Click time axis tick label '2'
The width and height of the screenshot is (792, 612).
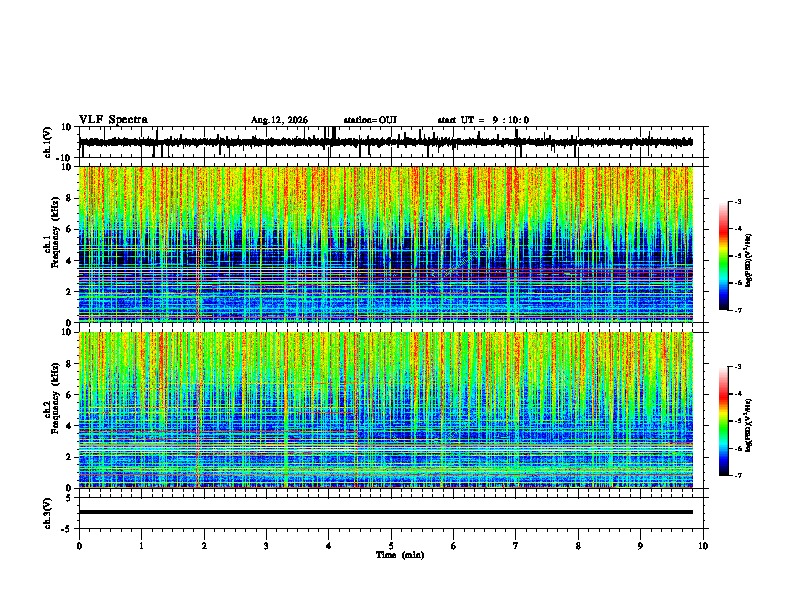[x=204, y=546]
